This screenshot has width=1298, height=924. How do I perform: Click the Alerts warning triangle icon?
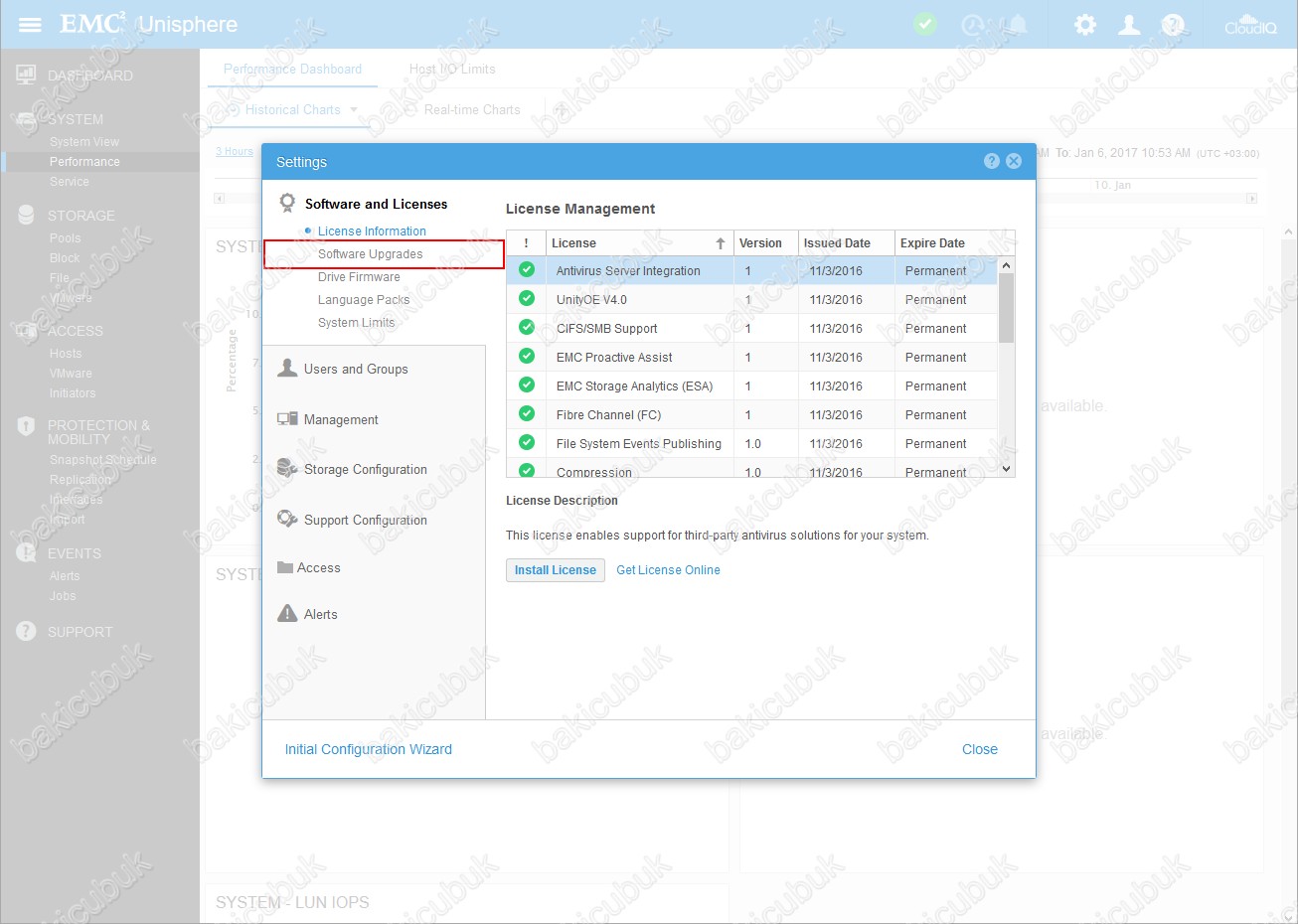click(287, 613)
